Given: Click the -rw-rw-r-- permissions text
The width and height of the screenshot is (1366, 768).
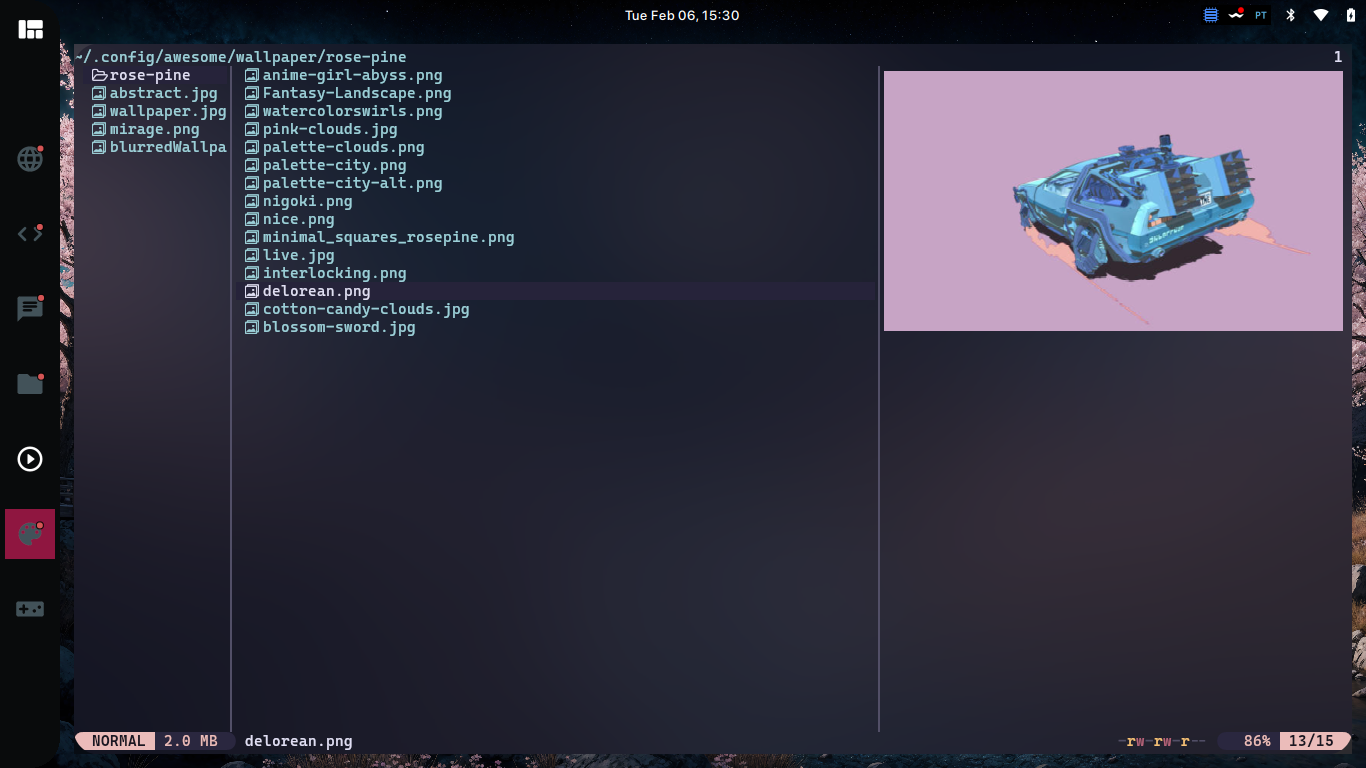Looking at the screenshot, I should tap(1162, 741).
